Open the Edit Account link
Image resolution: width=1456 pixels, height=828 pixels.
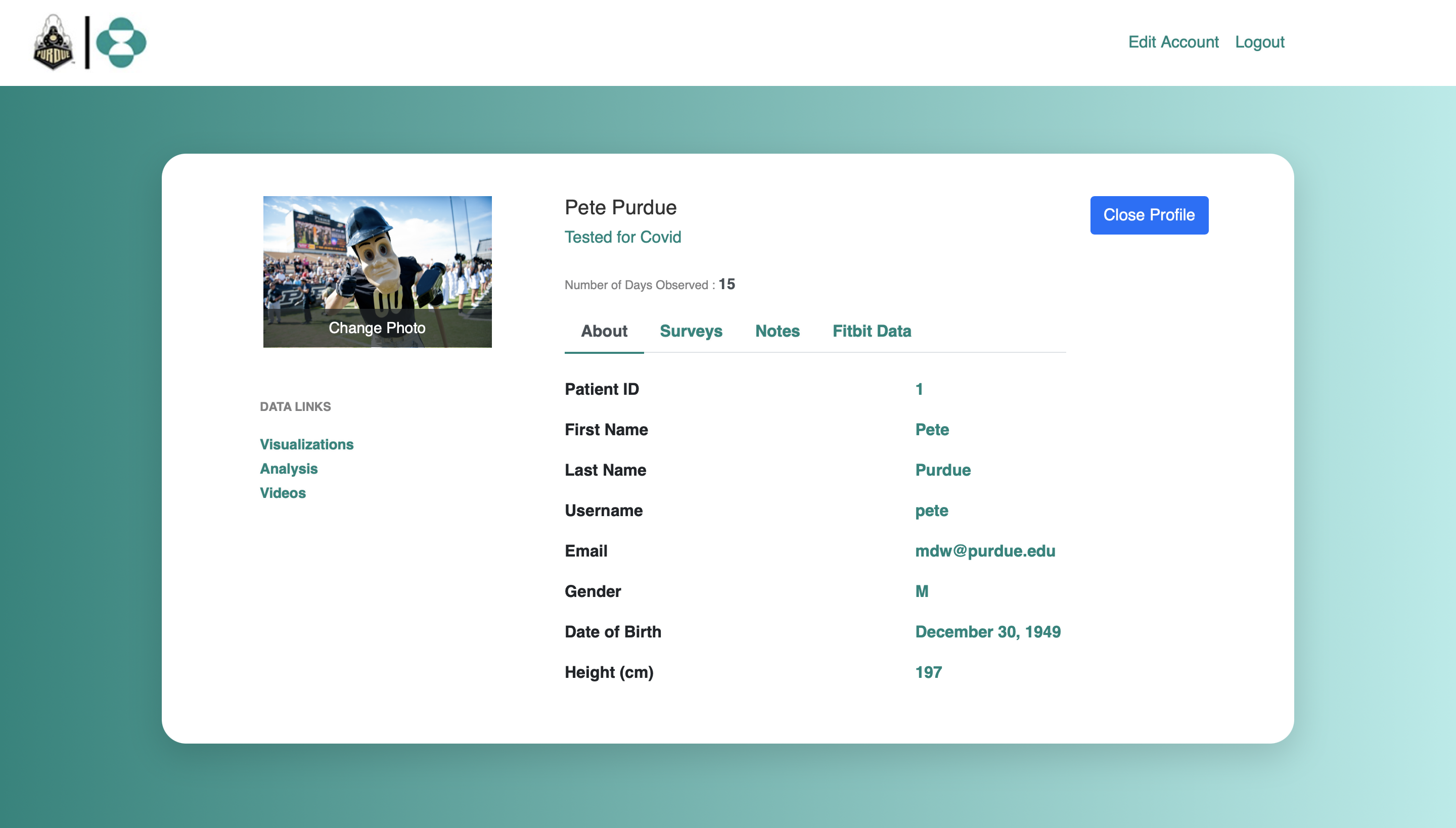coord(1173,42)
